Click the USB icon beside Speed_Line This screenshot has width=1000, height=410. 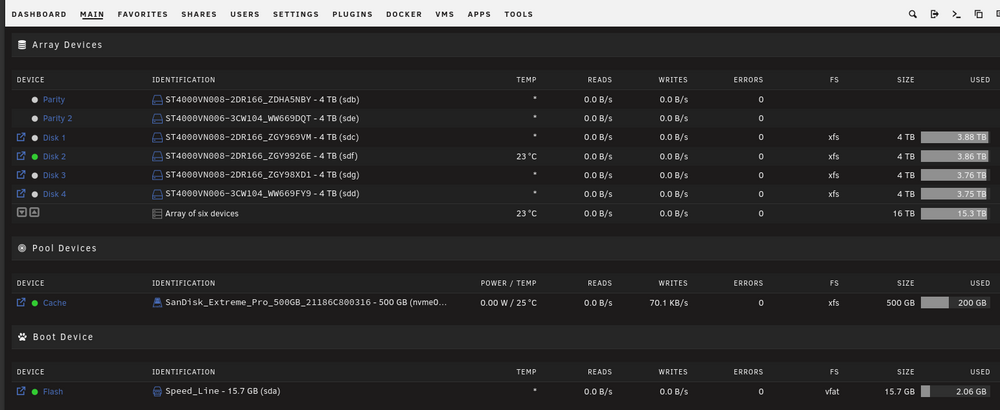[x=157, y=392]
